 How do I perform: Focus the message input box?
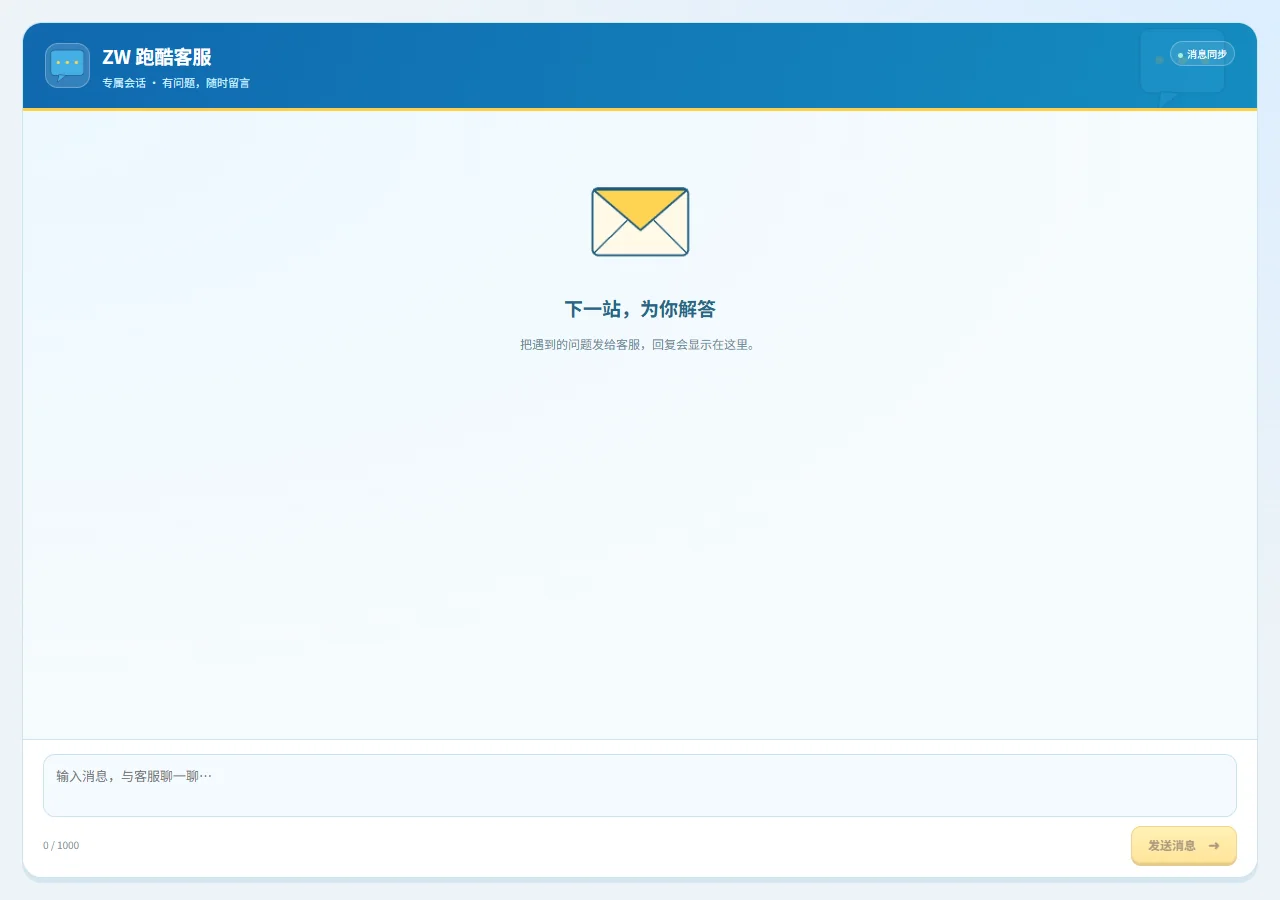point(640,785)
